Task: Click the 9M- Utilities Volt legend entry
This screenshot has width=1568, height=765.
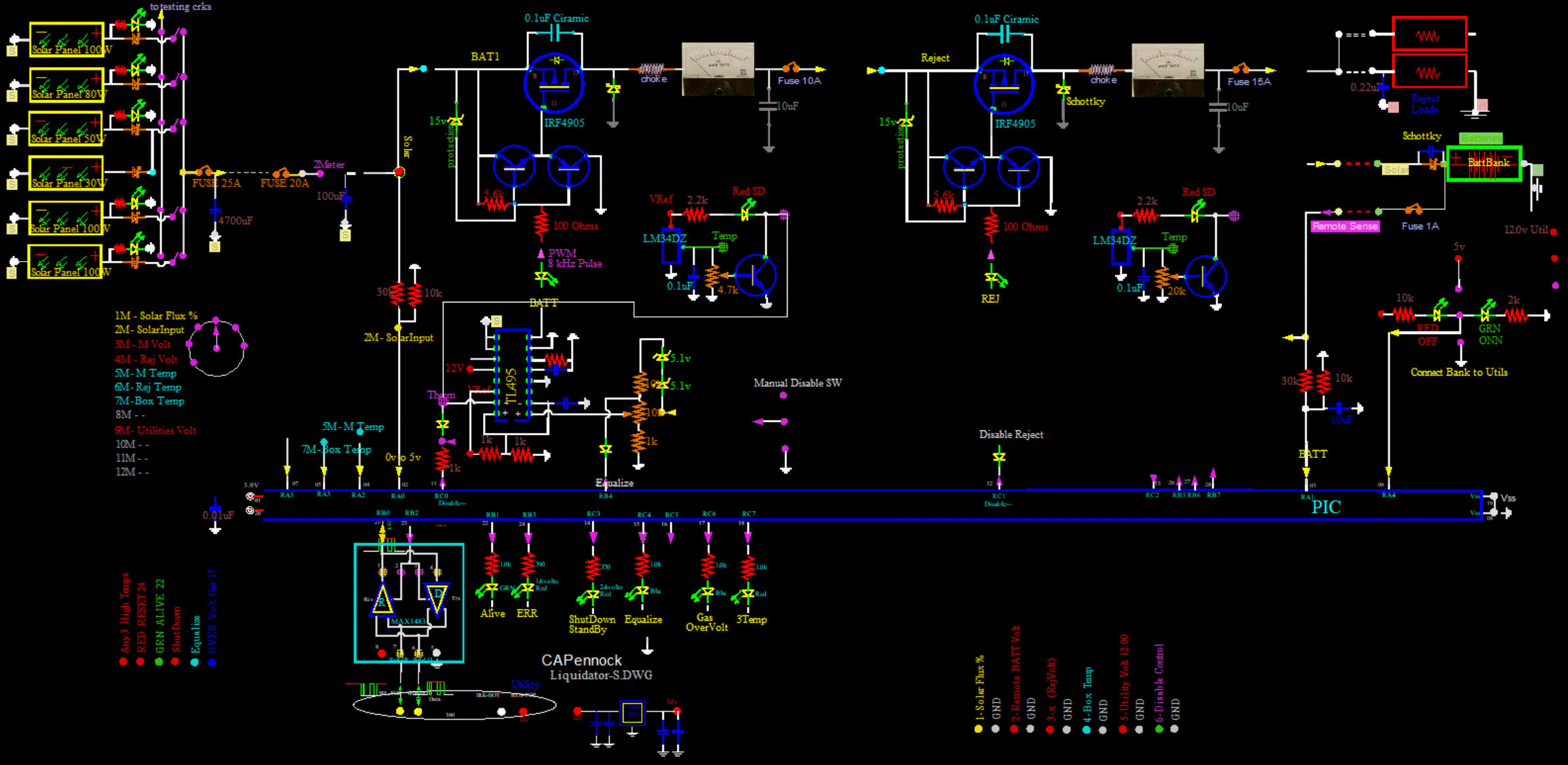Action: pos(156,430)
